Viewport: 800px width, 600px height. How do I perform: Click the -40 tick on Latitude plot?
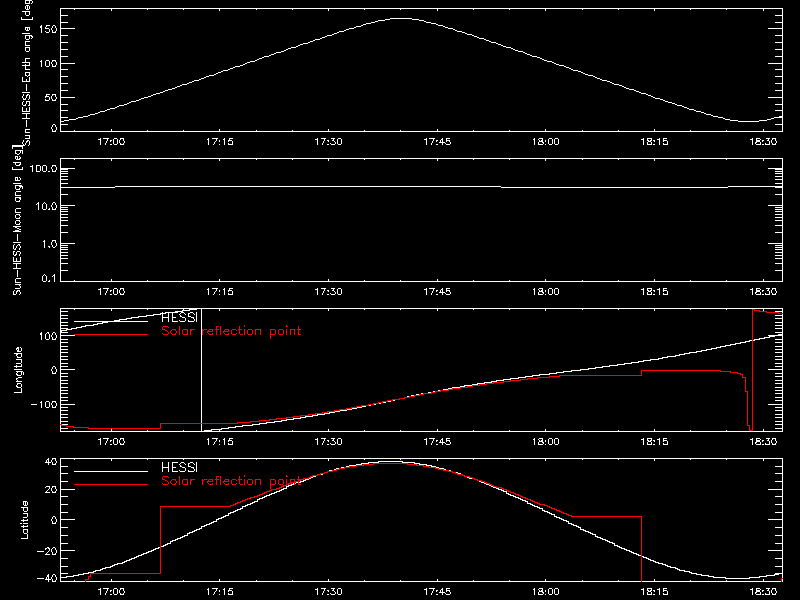coord(47,579)
